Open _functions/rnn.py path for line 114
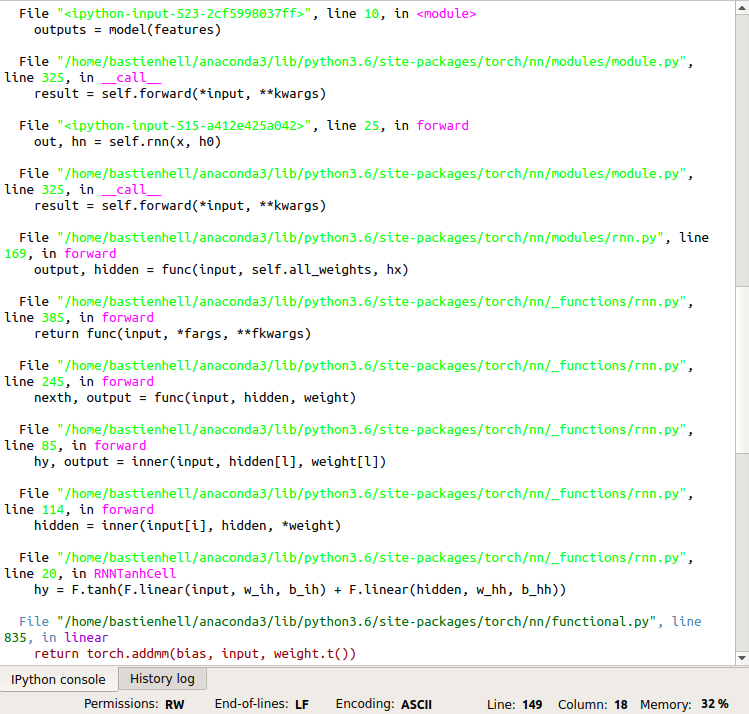The width and height of the screenshot is (749, 714). [370, 494]
